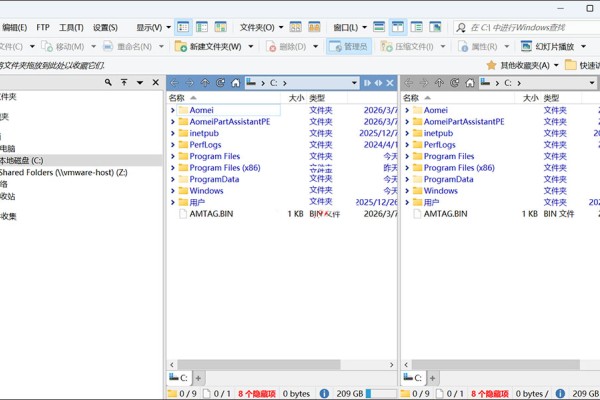
Task: Click the 删除(D) delete button
Action: coord(287,47)
